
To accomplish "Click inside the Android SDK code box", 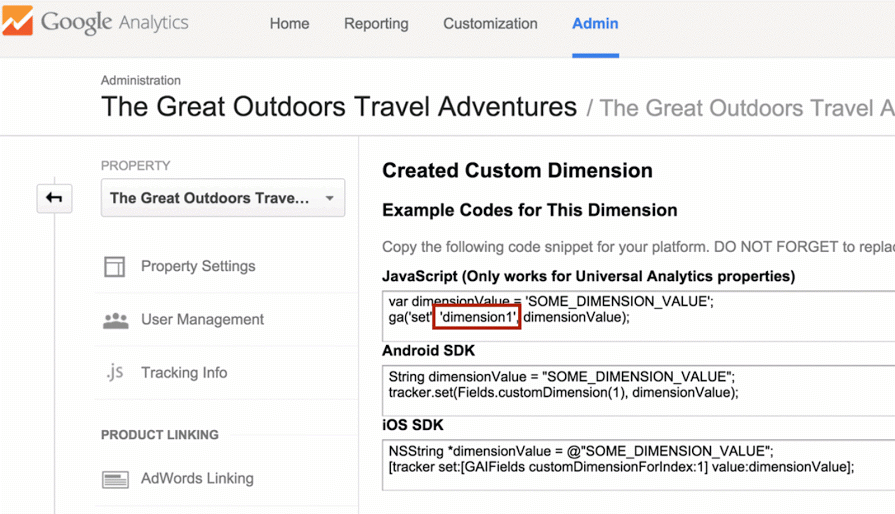I will click(x=638, y=390).
